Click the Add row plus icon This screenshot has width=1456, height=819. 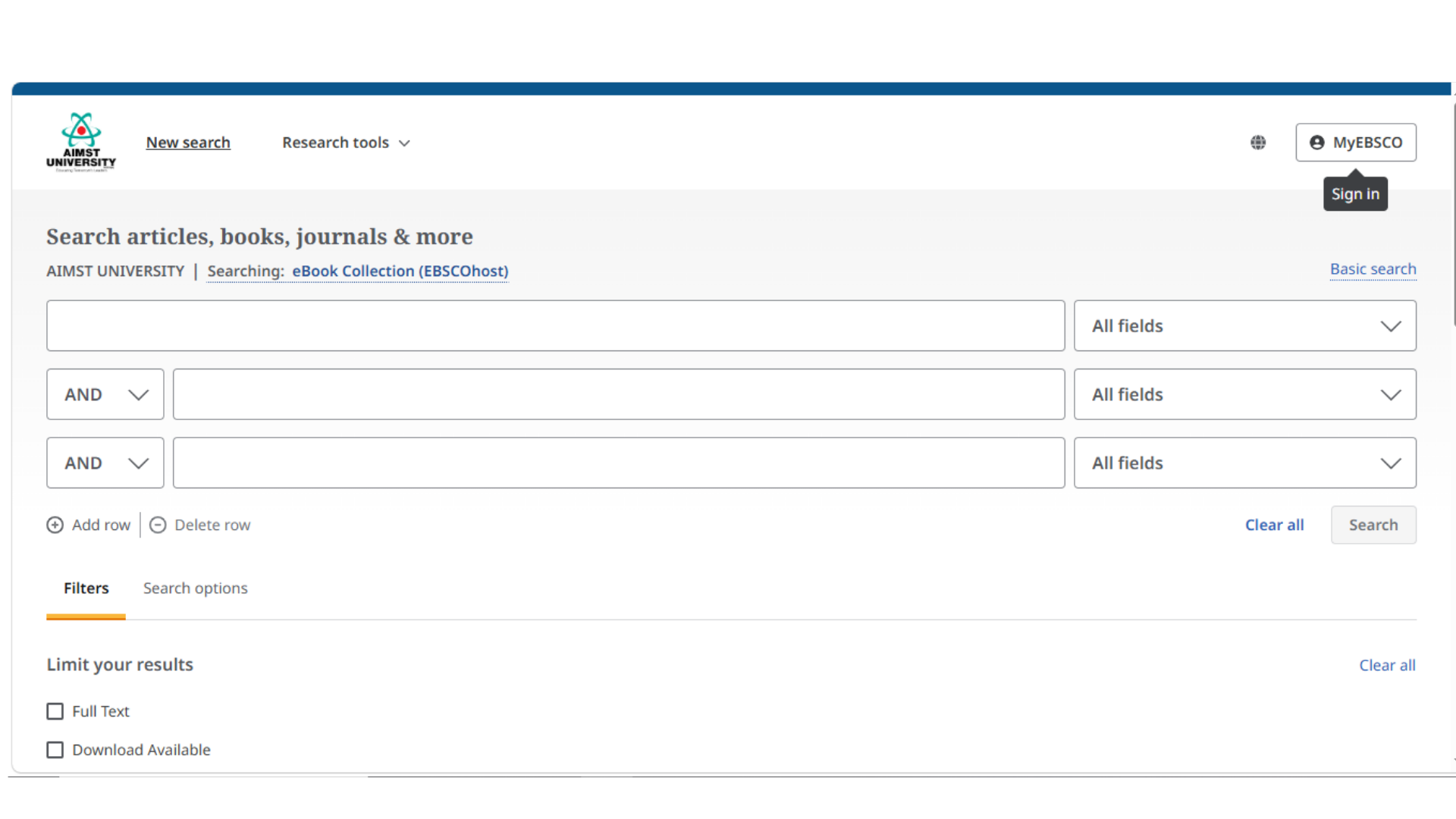tap(55, 525)
